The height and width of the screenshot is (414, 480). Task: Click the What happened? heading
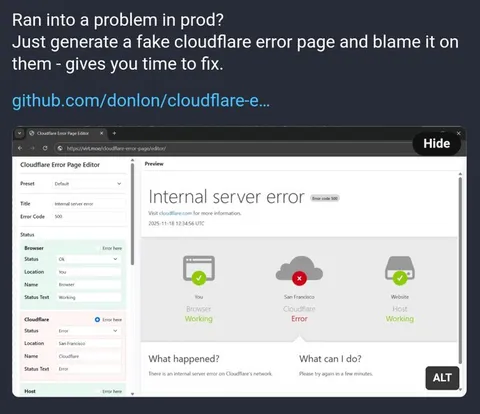click(x=184, y=359)
